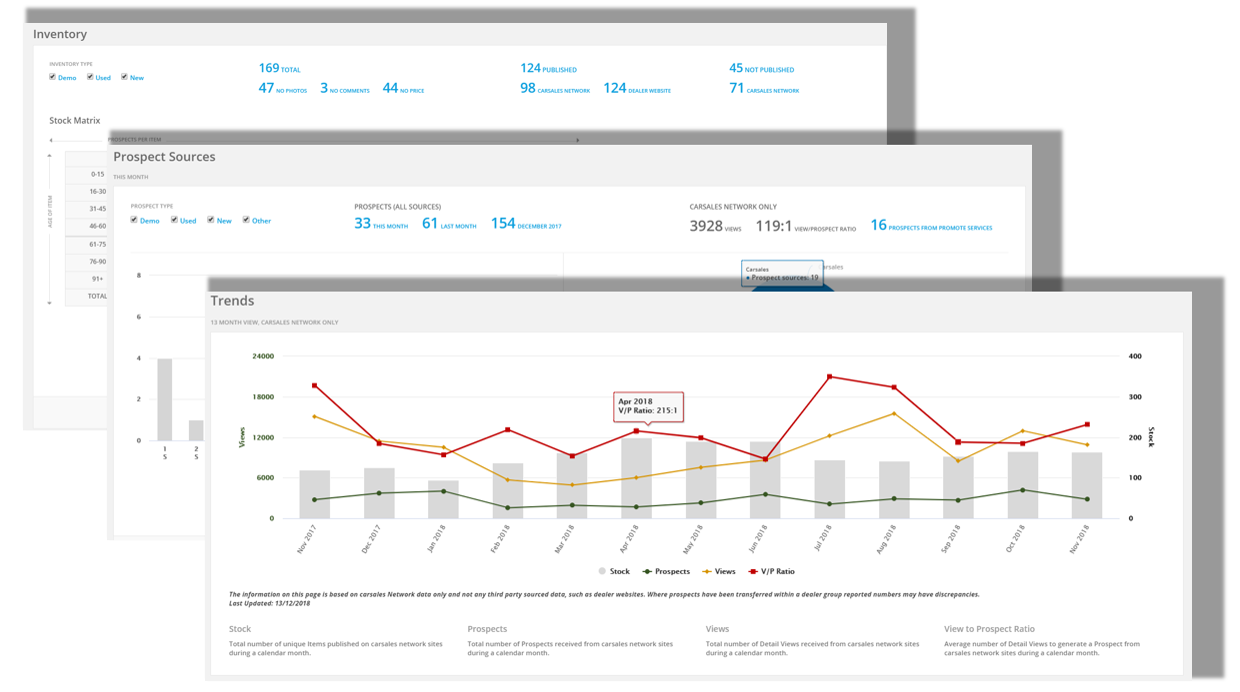Click the right arrow on Prospects Per Item bar
The width and height of the screenshot is (1240, 692).
point(578,139)
